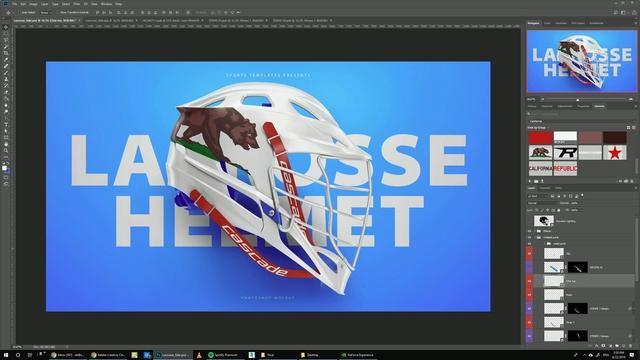Click the add content plus icon in Libraries
Image resolution: width=640 pixels, height=360 pixels.
[530, 181]
